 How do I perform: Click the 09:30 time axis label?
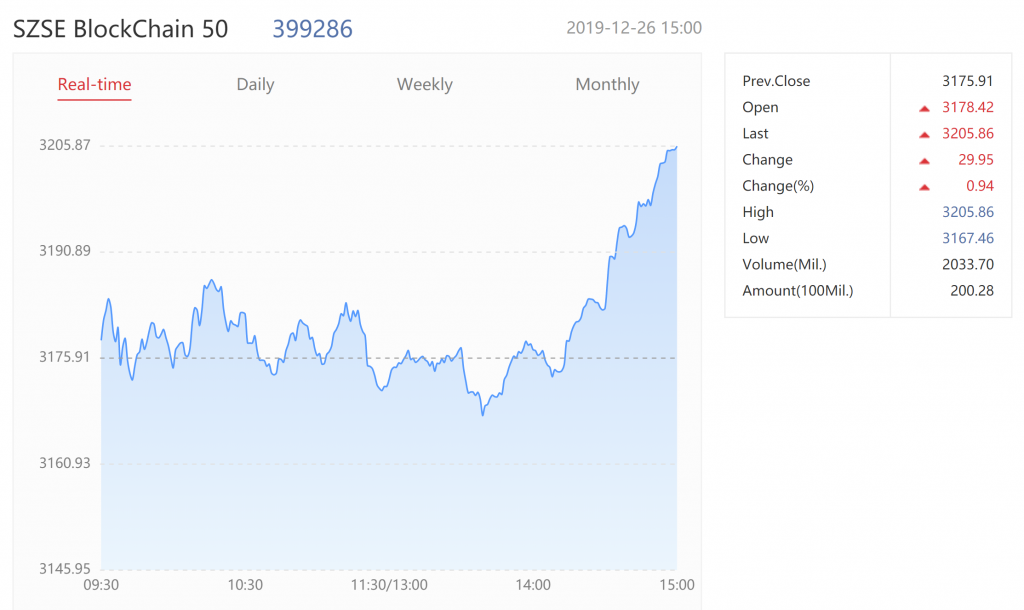tap(101, 585)
